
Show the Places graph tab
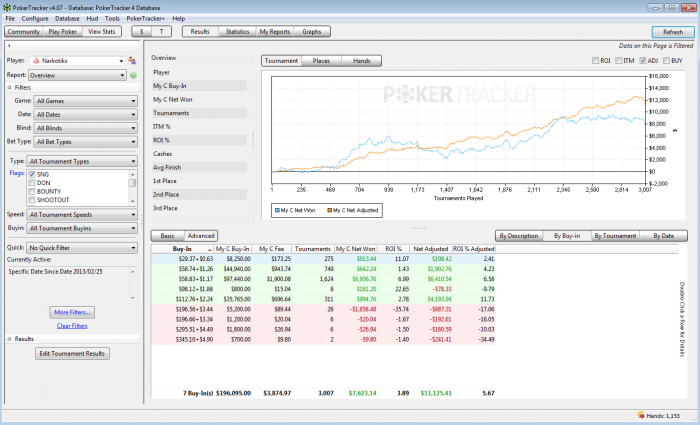(321, 61)
